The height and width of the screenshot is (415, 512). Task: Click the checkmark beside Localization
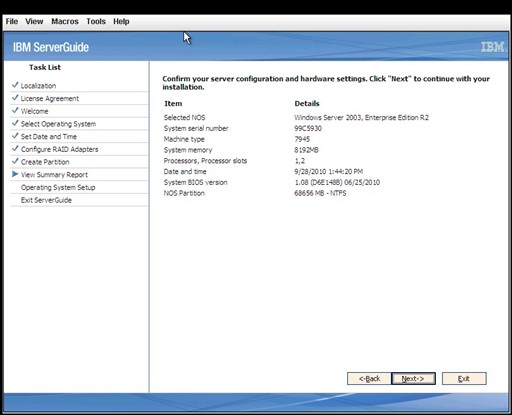(x=15, y=85)
